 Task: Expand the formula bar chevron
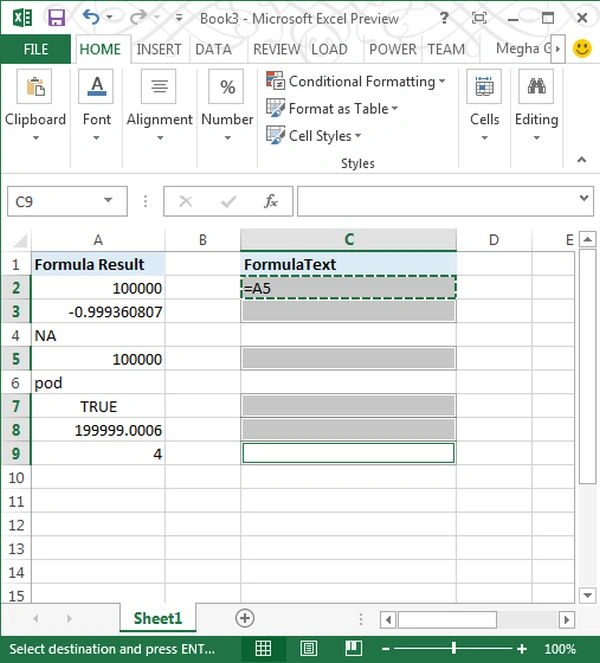click(584, 198)
